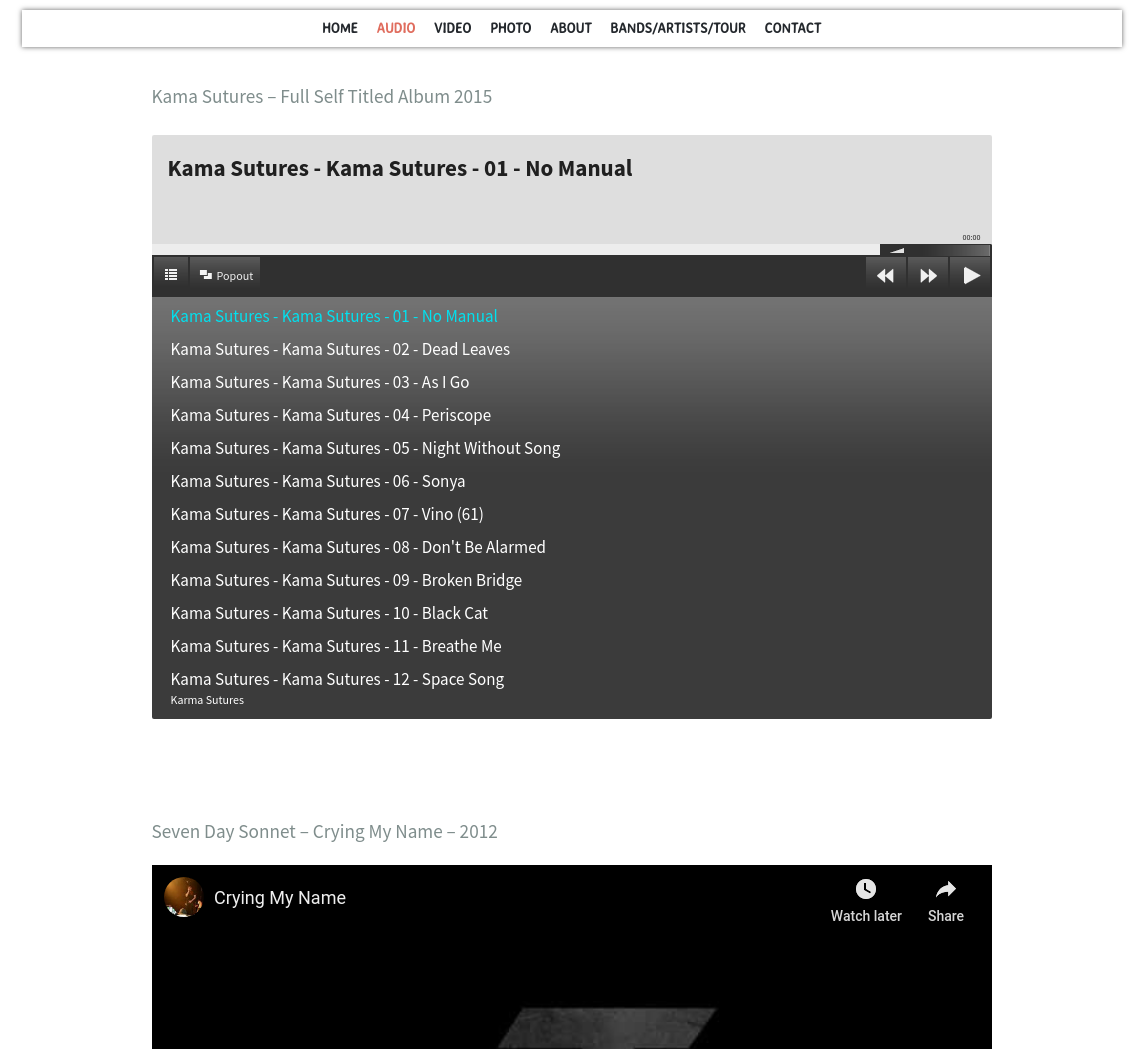Open the BANDS/ARTISTS/TOUR menu
The width and height of the screenshot is (1148, 1049).
pyautogui.click(x=678, y=28)
